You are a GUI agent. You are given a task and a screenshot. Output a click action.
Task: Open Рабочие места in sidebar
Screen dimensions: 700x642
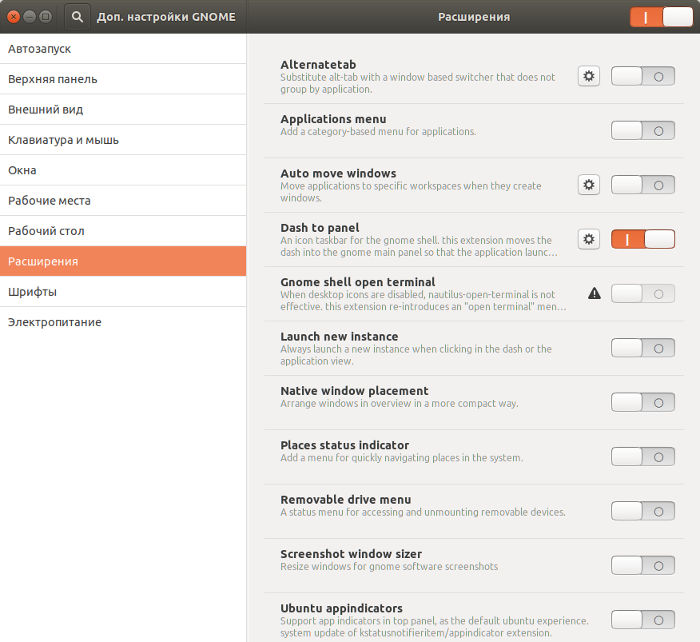click(123, 200)
